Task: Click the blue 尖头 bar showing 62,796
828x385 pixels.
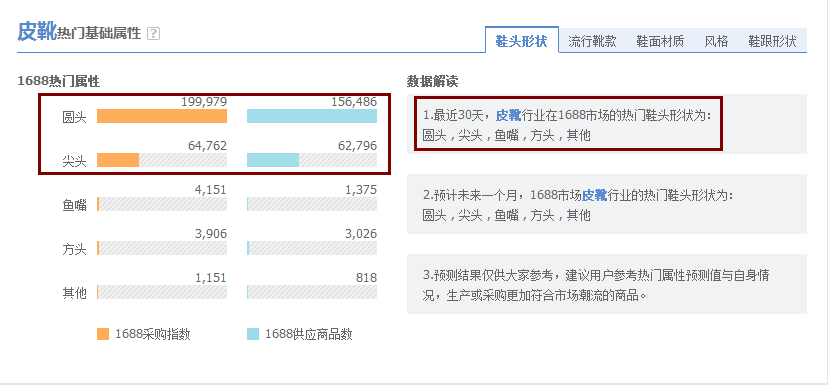Action: (x=273, y=160)
